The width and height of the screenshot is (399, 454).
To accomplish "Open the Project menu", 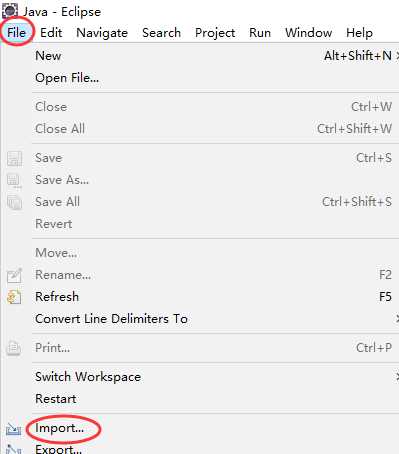I will 215,33.
